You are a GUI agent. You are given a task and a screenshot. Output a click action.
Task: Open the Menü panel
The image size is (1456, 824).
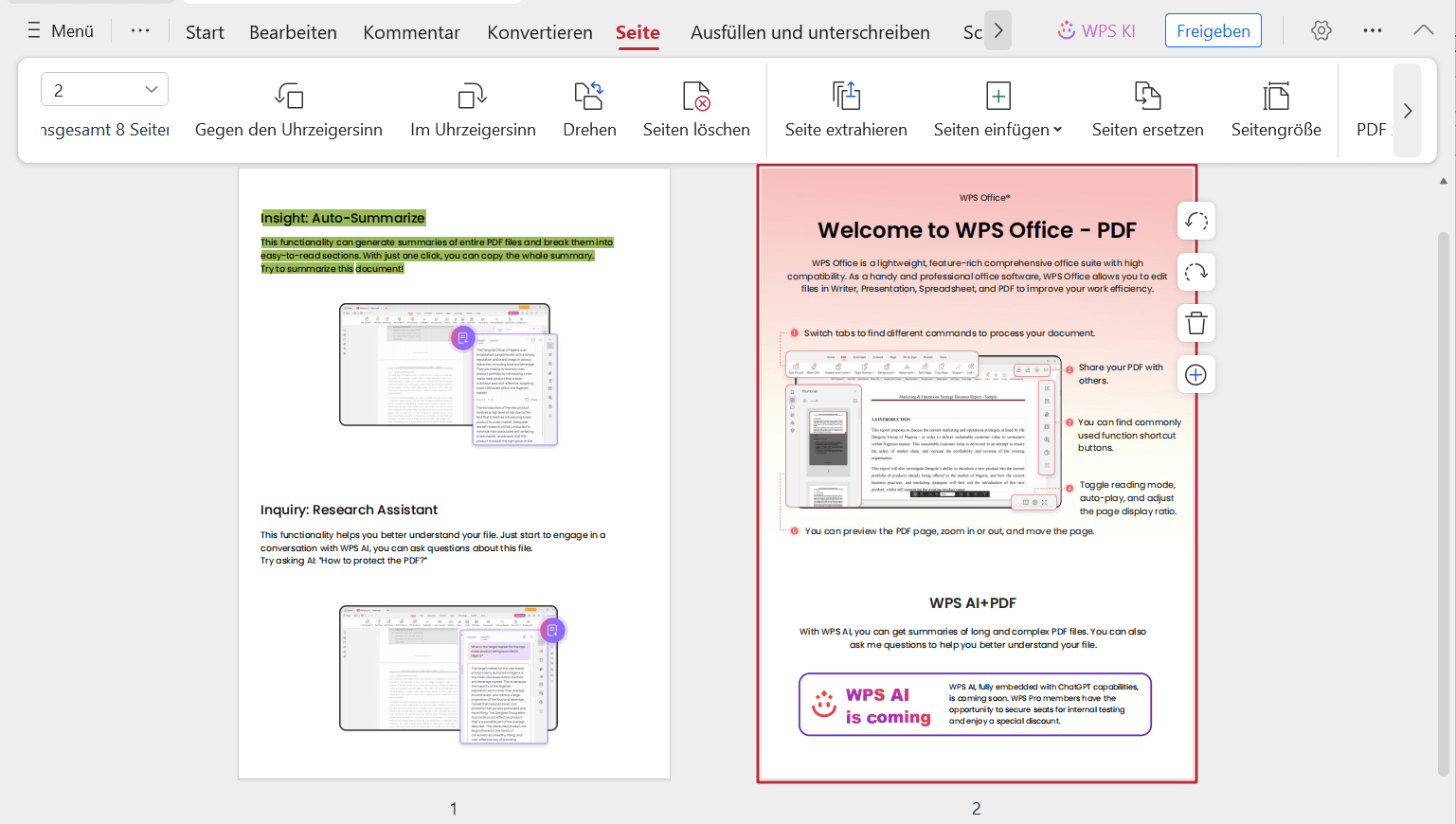[59, 29]
